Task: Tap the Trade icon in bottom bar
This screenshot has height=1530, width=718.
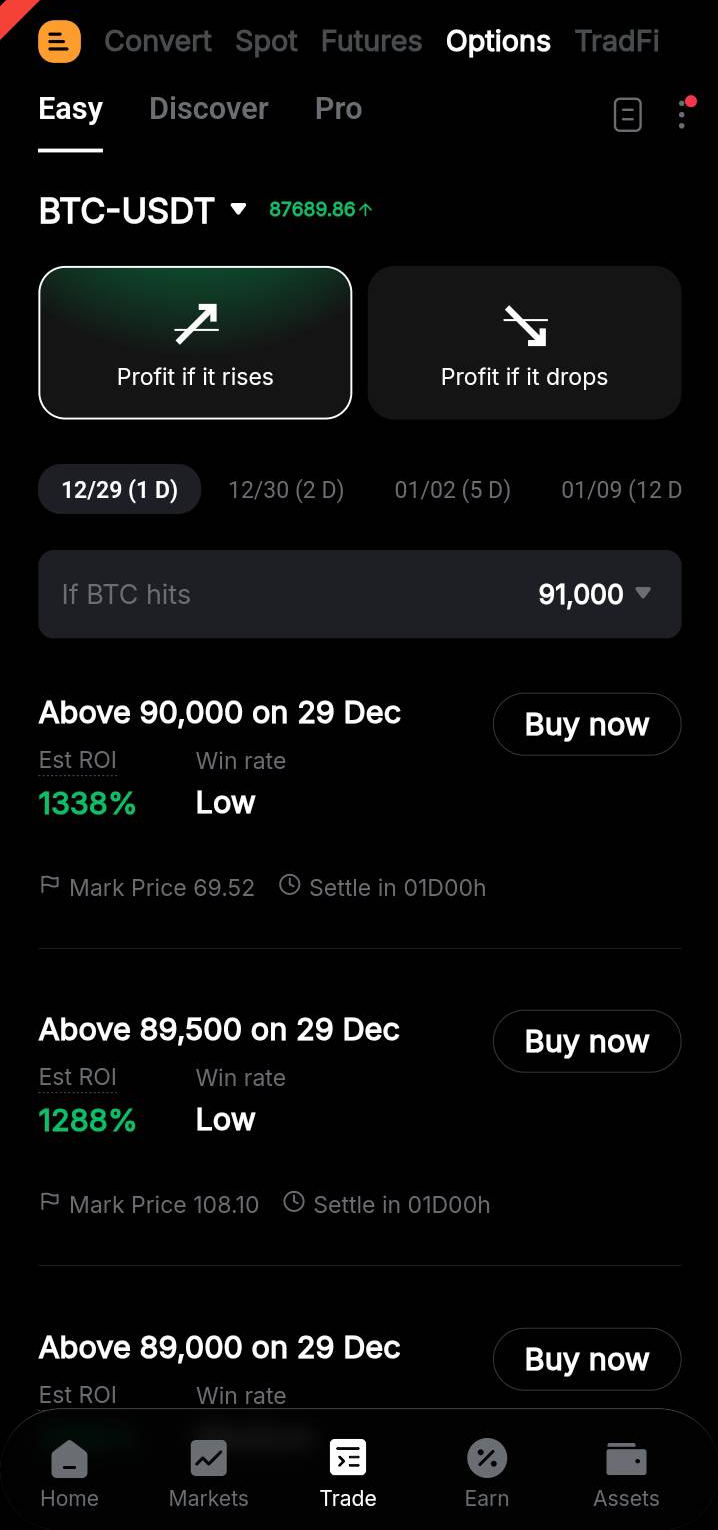Action: click(x=348, y=1459)
